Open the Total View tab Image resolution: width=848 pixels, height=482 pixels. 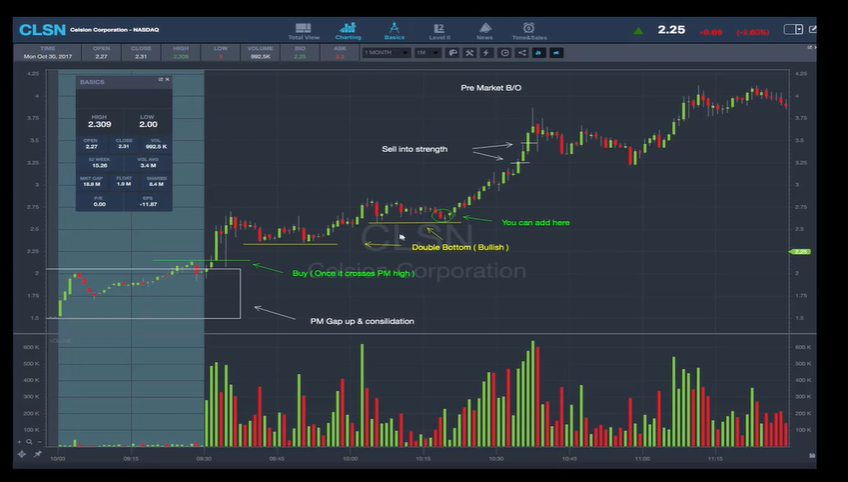pyautogui.click(x=303, y=31)
